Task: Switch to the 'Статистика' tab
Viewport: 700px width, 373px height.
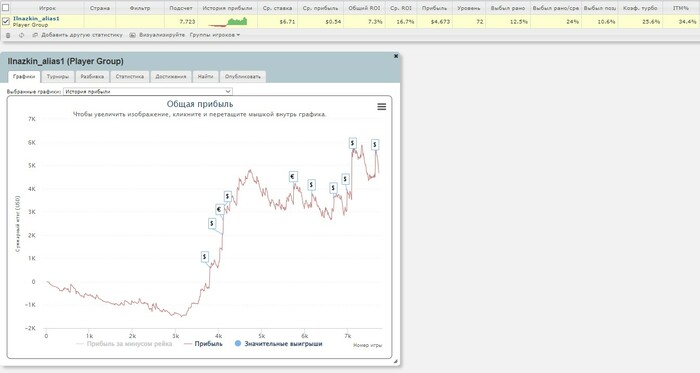Action: click(x=129, y=77)
